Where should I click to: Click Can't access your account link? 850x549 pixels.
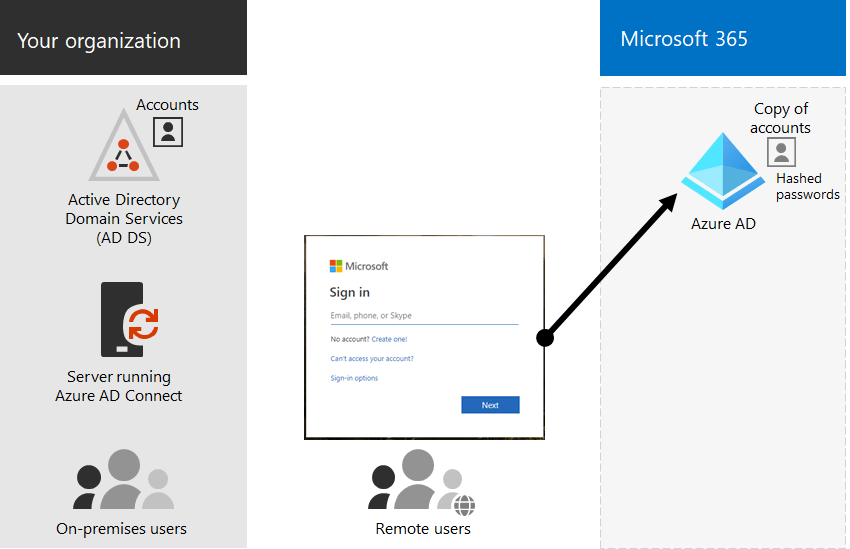coord(372,358)
